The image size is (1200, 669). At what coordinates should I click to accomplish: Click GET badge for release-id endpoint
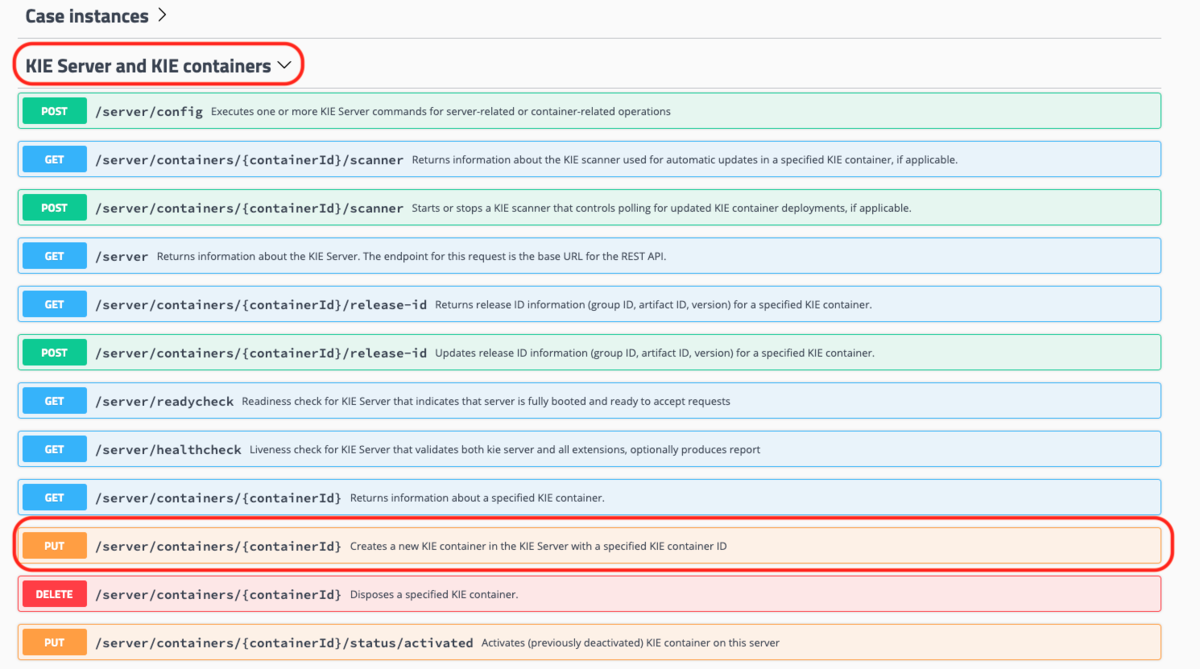[54, 304]
